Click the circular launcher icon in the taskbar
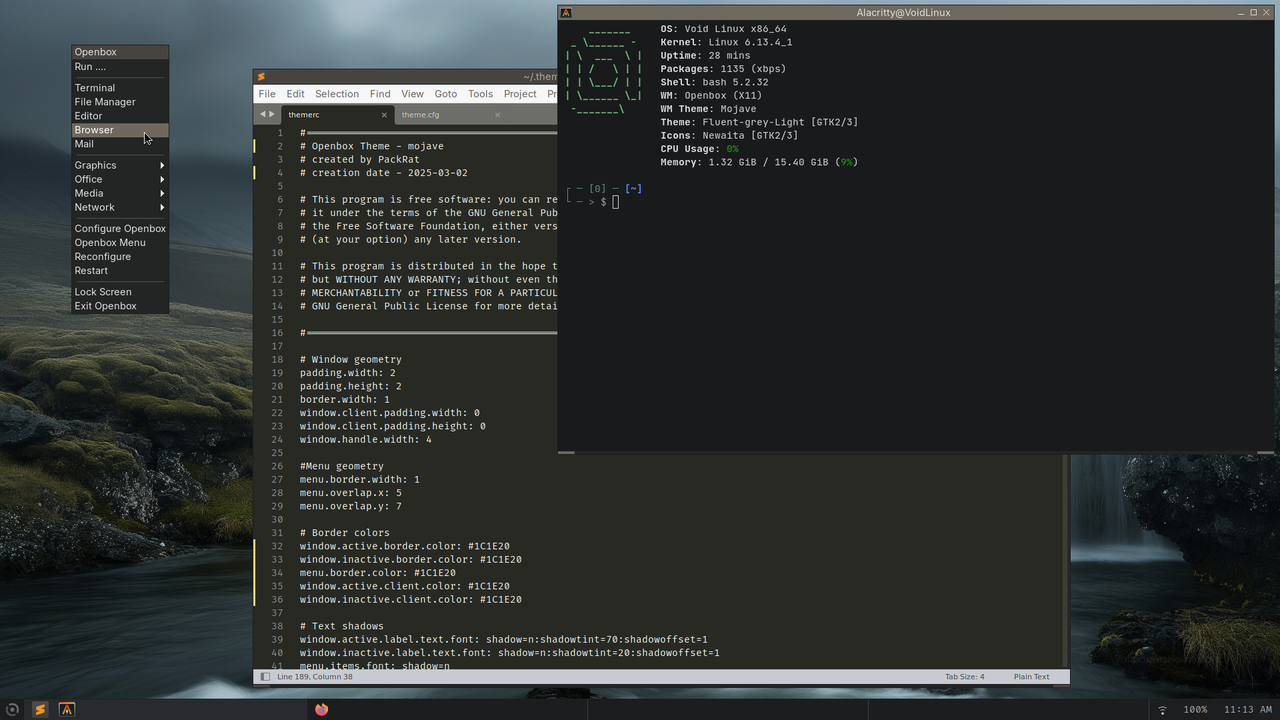 point(12,709)
